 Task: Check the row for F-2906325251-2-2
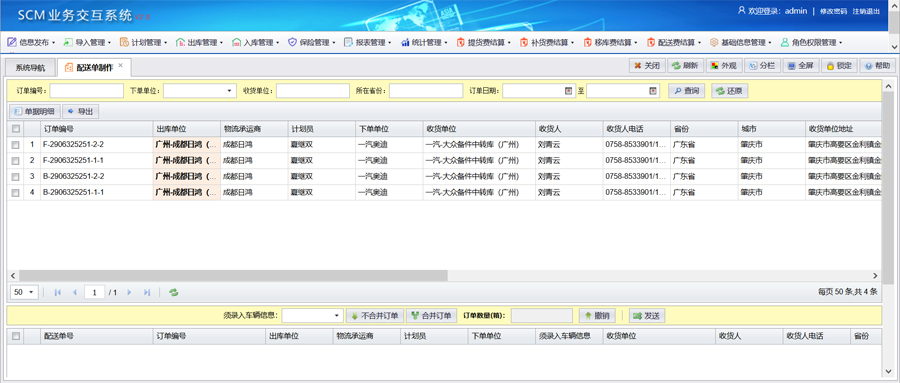(x=15, y=145)
